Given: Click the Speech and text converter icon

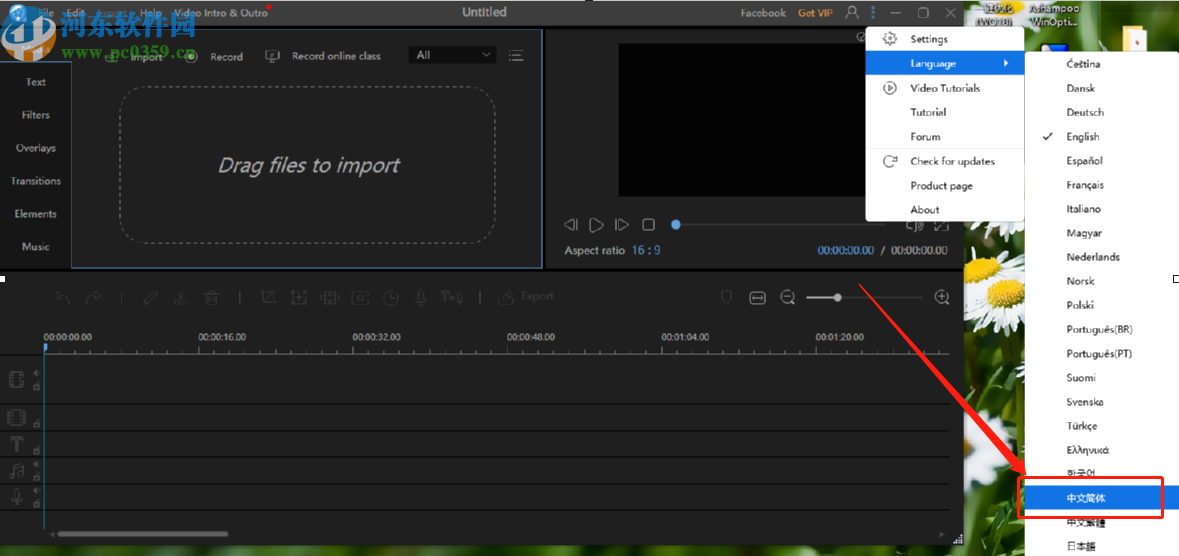Looking at the screenshot, I should pos(451,297).
